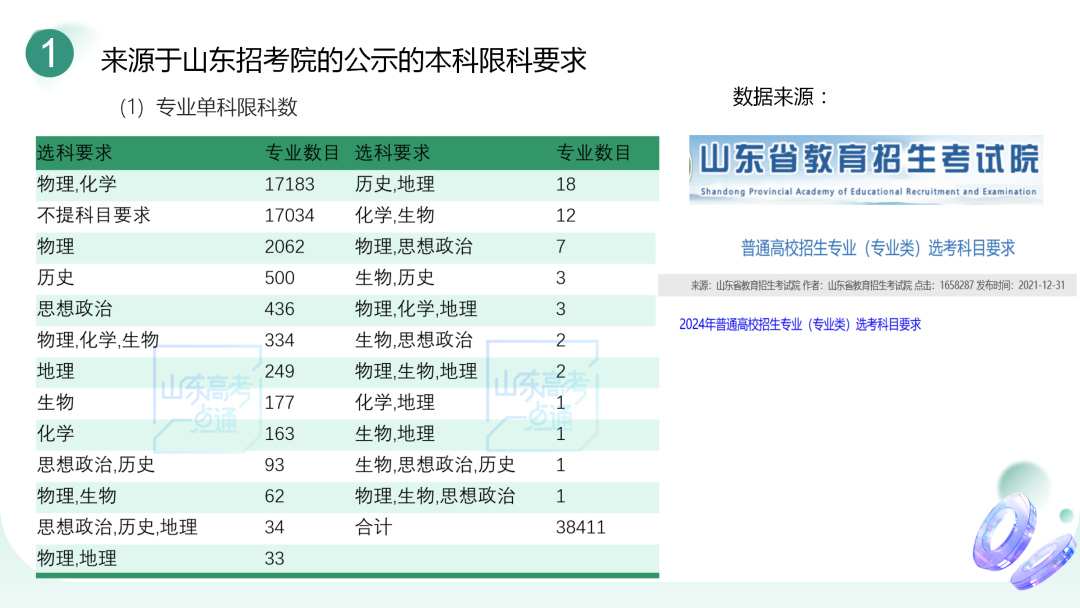Click the subtitle (1) 专业单科限科数
The height and width of the screenshot is (608, 1080).
208,107
